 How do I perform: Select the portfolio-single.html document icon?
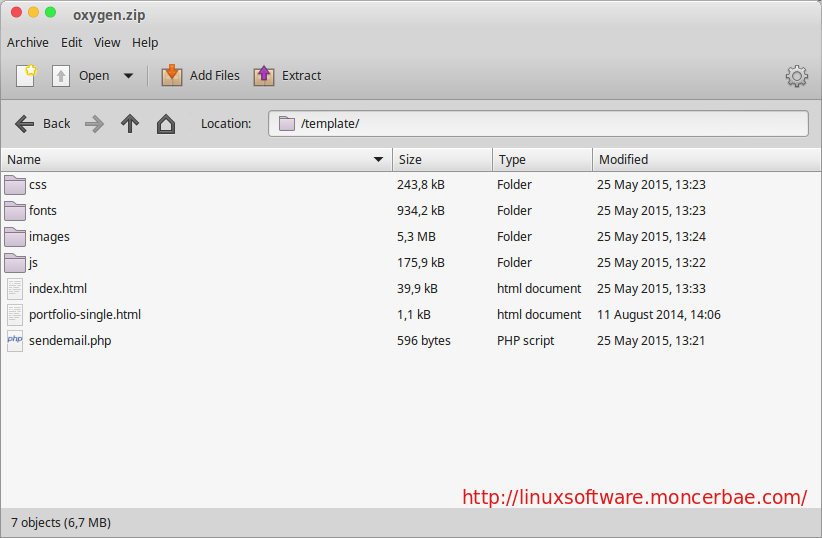pos(15,315)
